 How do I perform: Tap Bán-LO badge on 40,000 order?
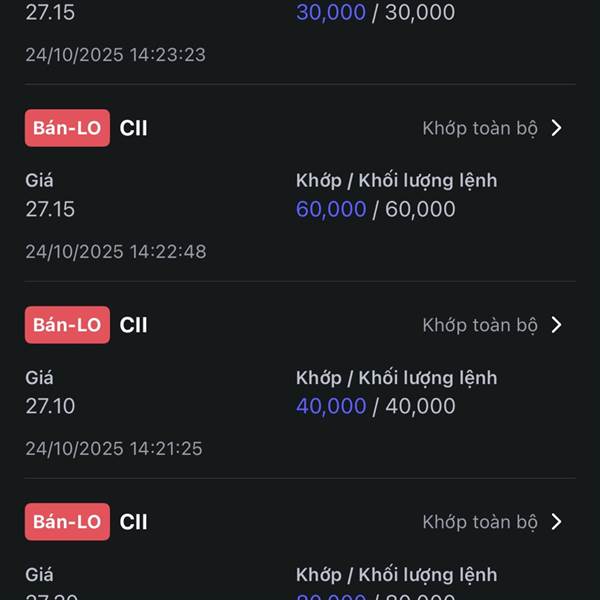[67, 325]
